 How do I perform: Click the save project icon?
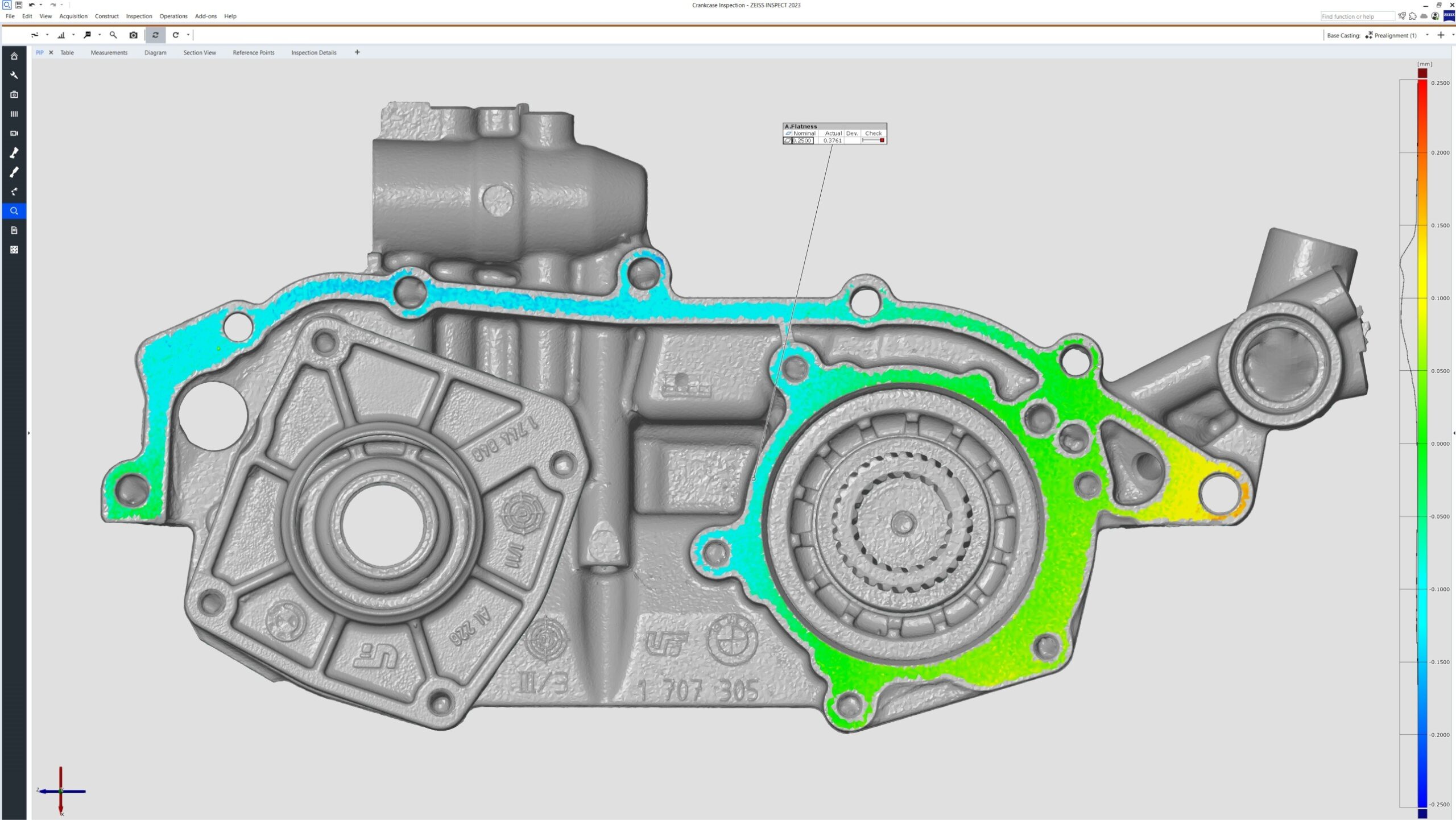(x=19, y=5)
